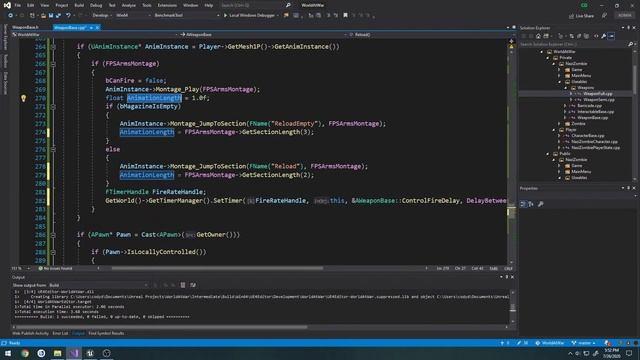Select NaziZombieCharacter.cpp in Solution Explorer

pos(594,142)
